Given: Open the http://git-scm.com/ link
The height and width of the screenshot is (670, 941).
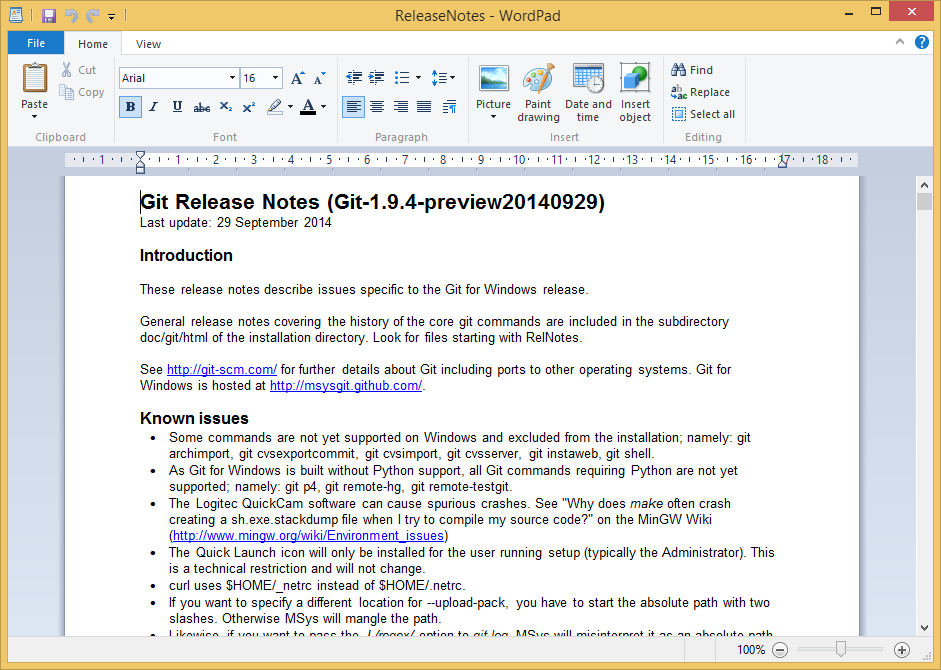Looking at the screenshot, I should (x=221, y=369).
